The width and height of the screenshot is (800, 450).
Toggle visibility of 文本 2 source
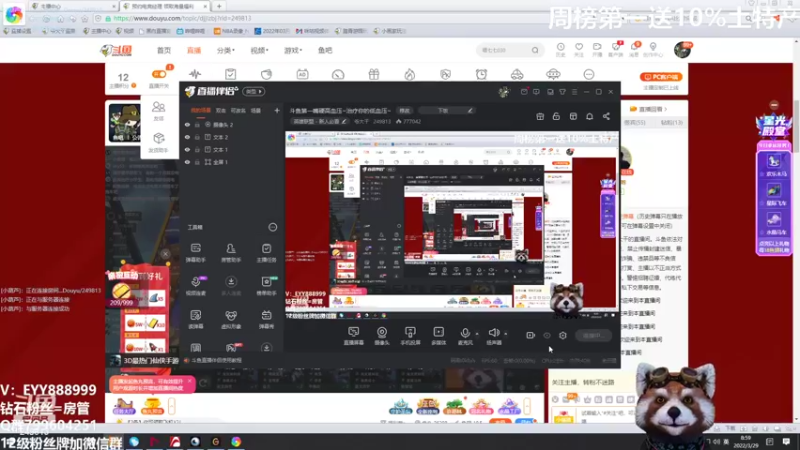point(187,137)
